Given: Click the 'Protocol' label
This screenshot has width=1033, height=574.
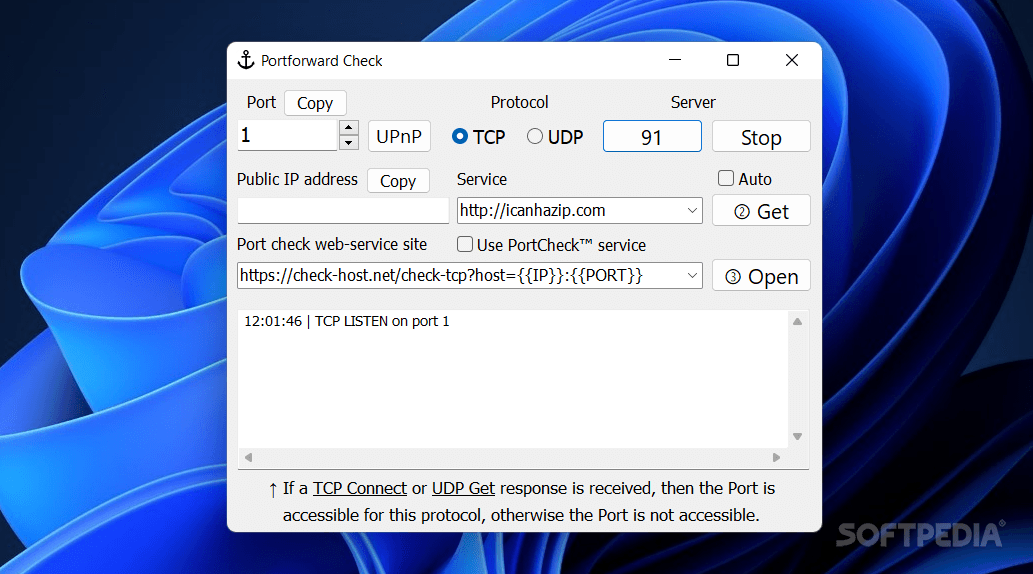Looking at the screenshot, I should [519, 102].
